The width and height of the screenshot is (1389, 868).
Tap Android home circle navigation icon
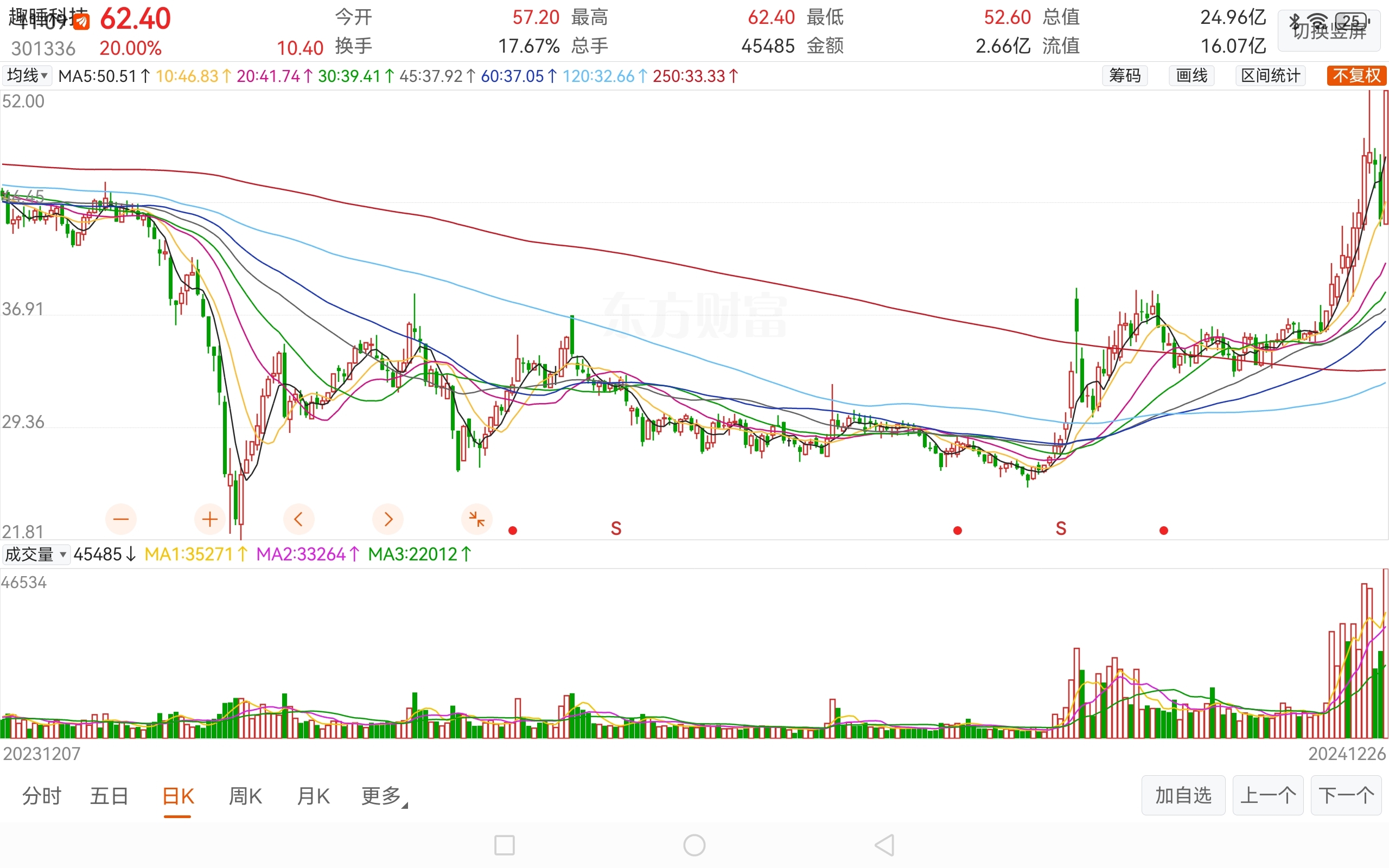pos(694,845)
